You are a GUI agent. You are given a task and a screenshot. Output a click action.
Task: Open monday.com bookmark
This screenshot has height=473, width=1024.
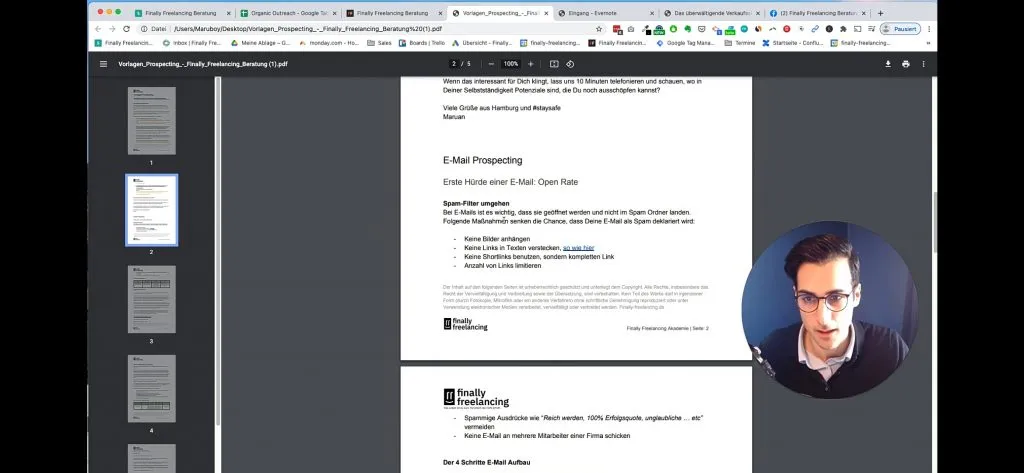pos(329,43)
